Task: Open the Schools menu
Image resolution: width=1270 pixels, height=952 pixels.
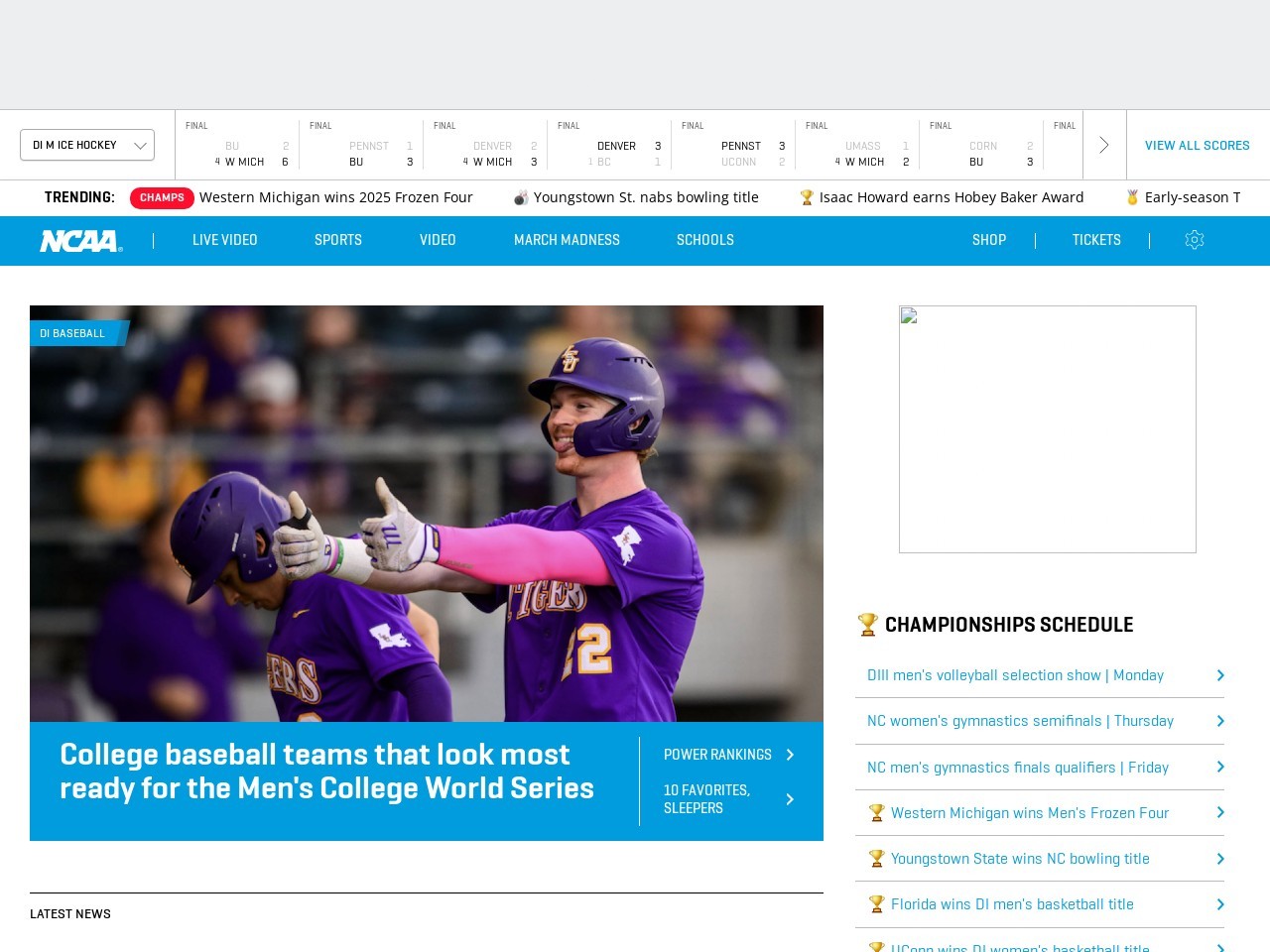Action: 705,240
